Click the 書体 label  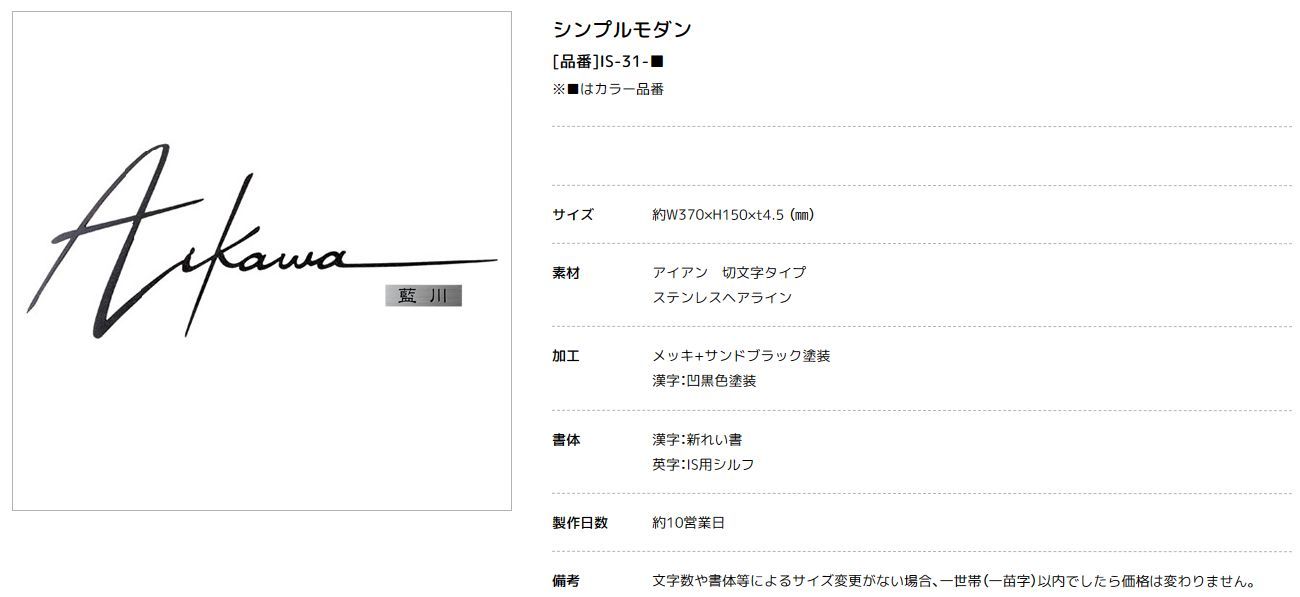[x=566, y=439]
